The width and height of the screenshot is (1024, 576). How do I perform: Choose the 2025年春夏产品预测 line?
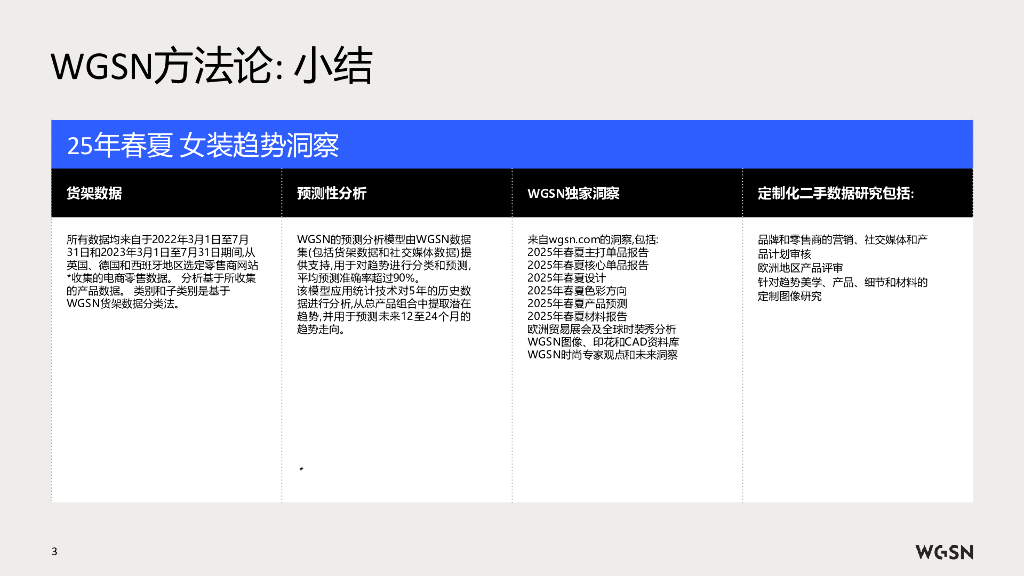pyautogui.click(x=577, y=303)
